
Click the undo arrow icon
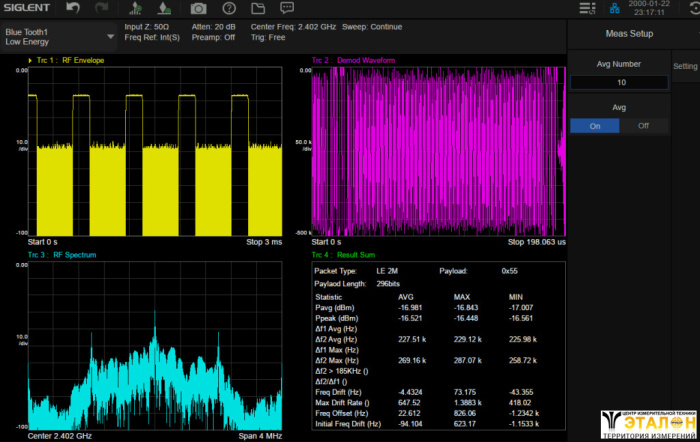coord(73,8)
